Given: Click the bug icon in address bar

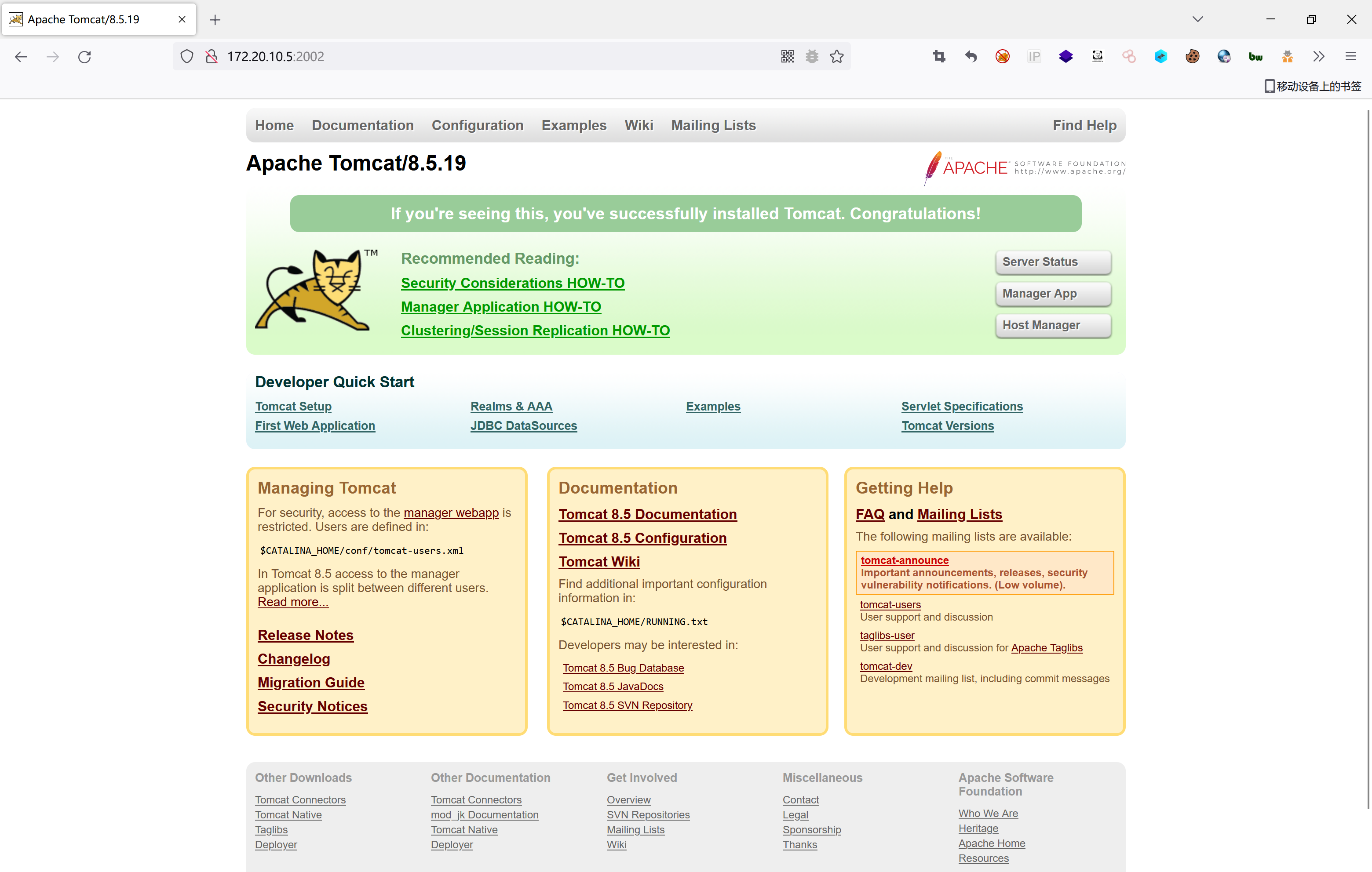Looking at the screenshot, I should pos(812,56).
